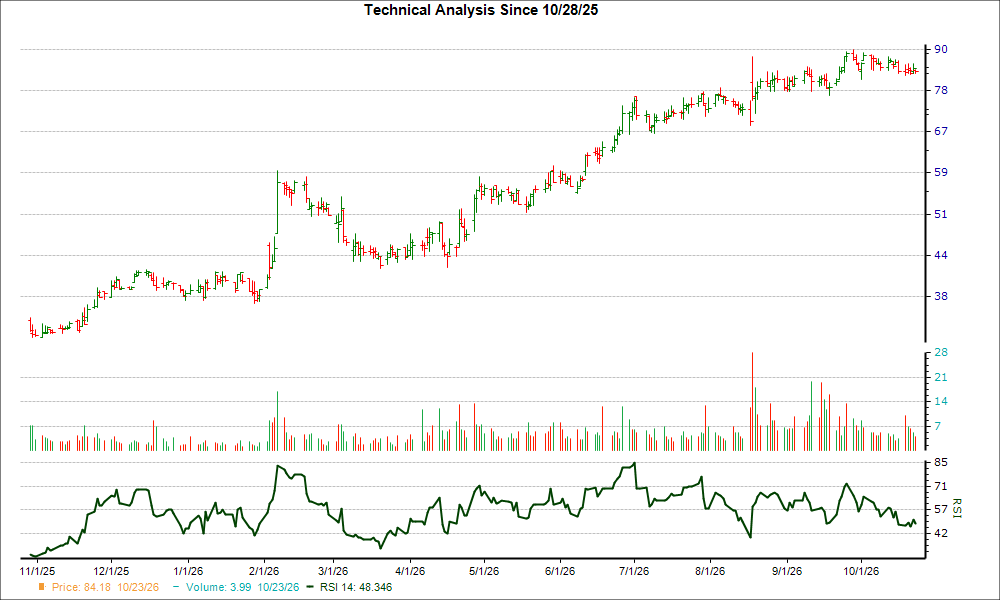Click the 10/1/26 date label
The height and width of the screenshot is (600, 1000).
pyautogui.click(x=861, y=571)
